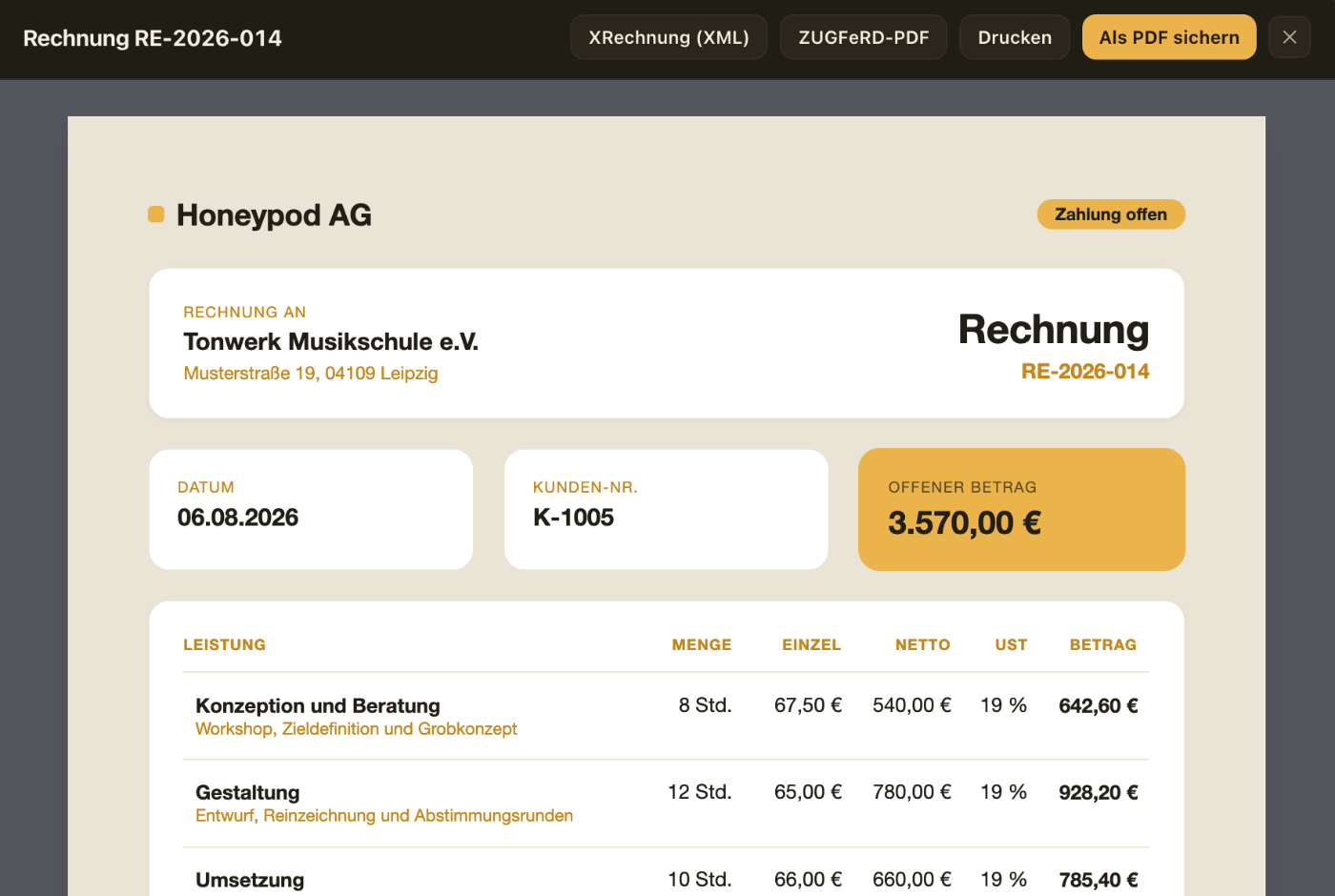Click the date value 06.08.2026
This screenshot has height=896, width=1335.
[237, 518]
